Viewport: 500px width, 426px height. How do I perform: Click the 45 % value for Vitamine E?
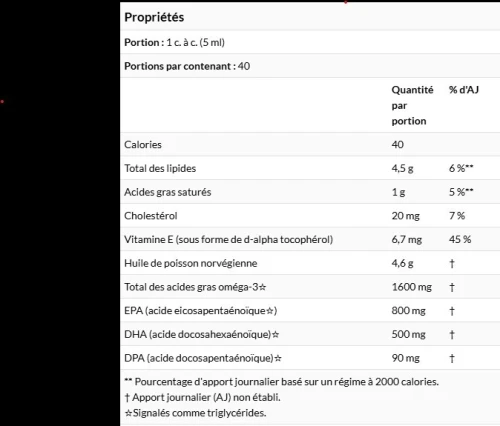point(460,239)
